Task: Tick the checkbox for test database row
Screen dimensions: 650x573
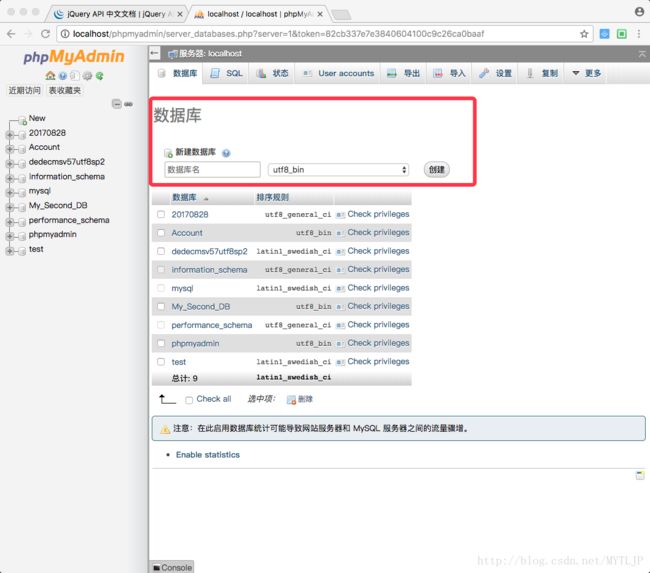Action: click(161, 362)
